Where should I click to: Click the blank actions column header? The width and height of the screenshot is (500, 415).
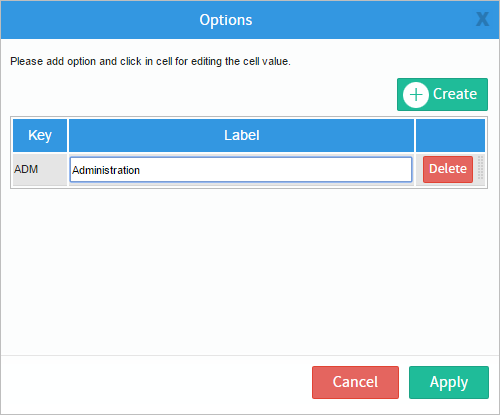click(450, 135)
